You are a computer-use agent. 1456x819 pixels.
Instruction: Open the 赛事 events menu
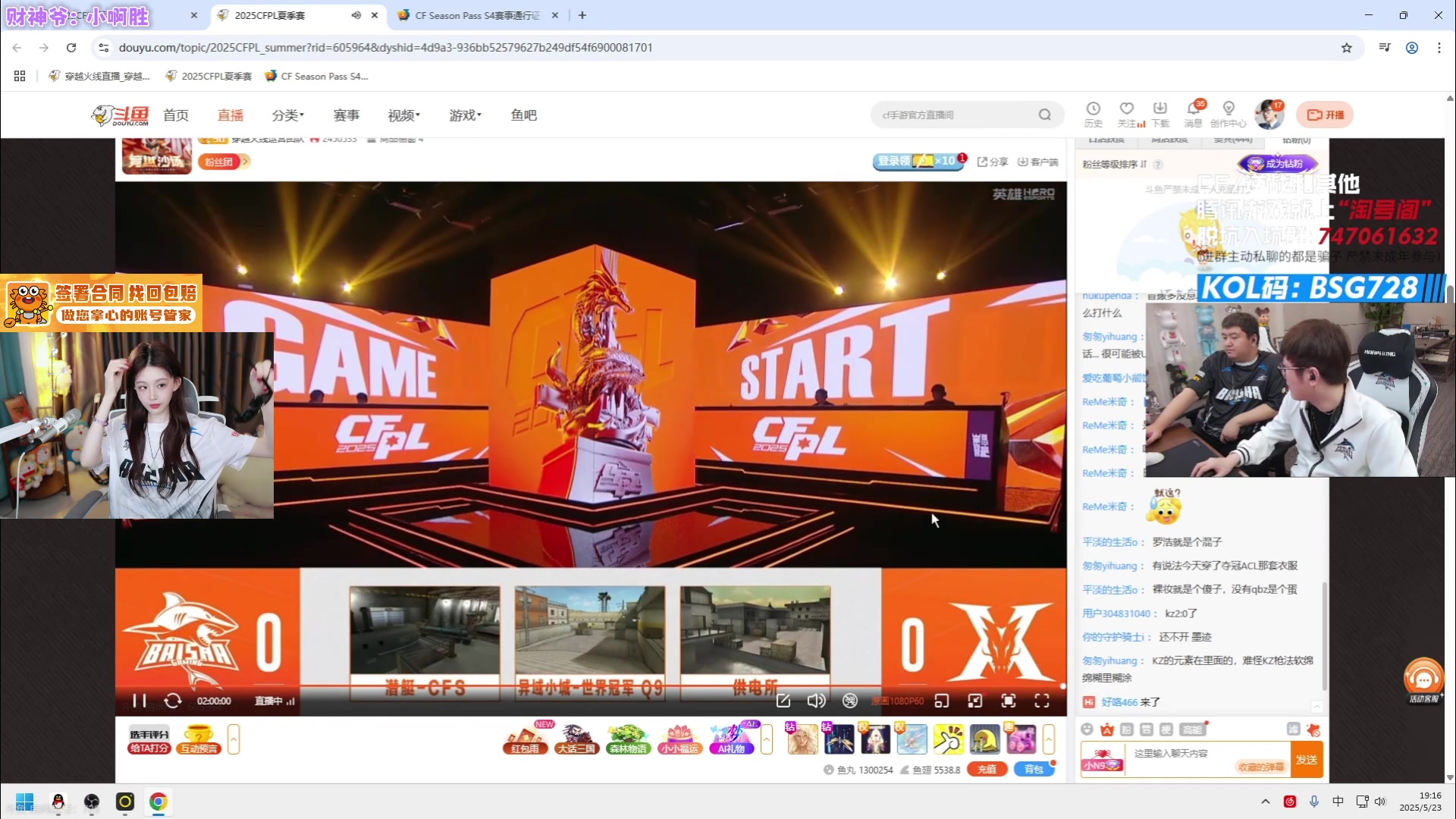coord(347,115)
